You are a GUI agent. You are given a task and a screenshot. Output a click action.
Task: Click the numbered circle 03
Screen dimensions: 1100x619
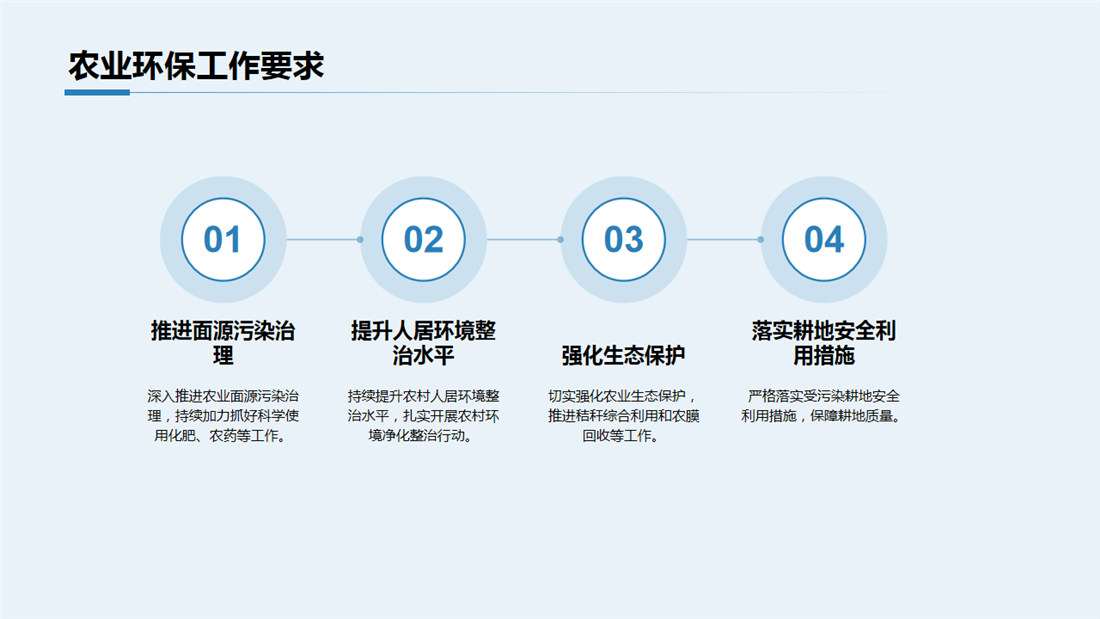coord(624,239)
